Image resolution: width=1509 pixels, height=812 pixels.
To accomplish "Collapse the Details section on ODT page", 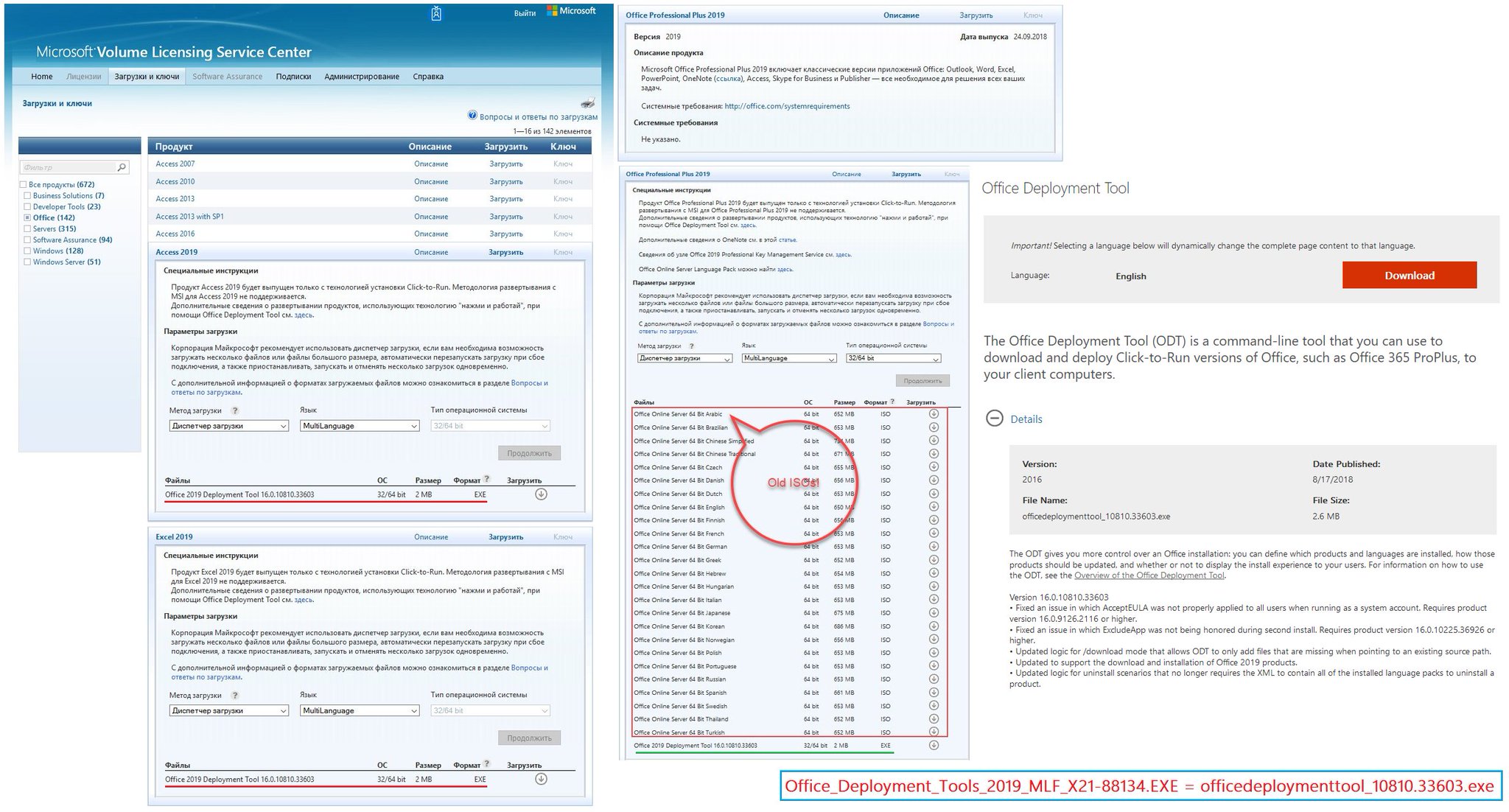I will 994,419.
